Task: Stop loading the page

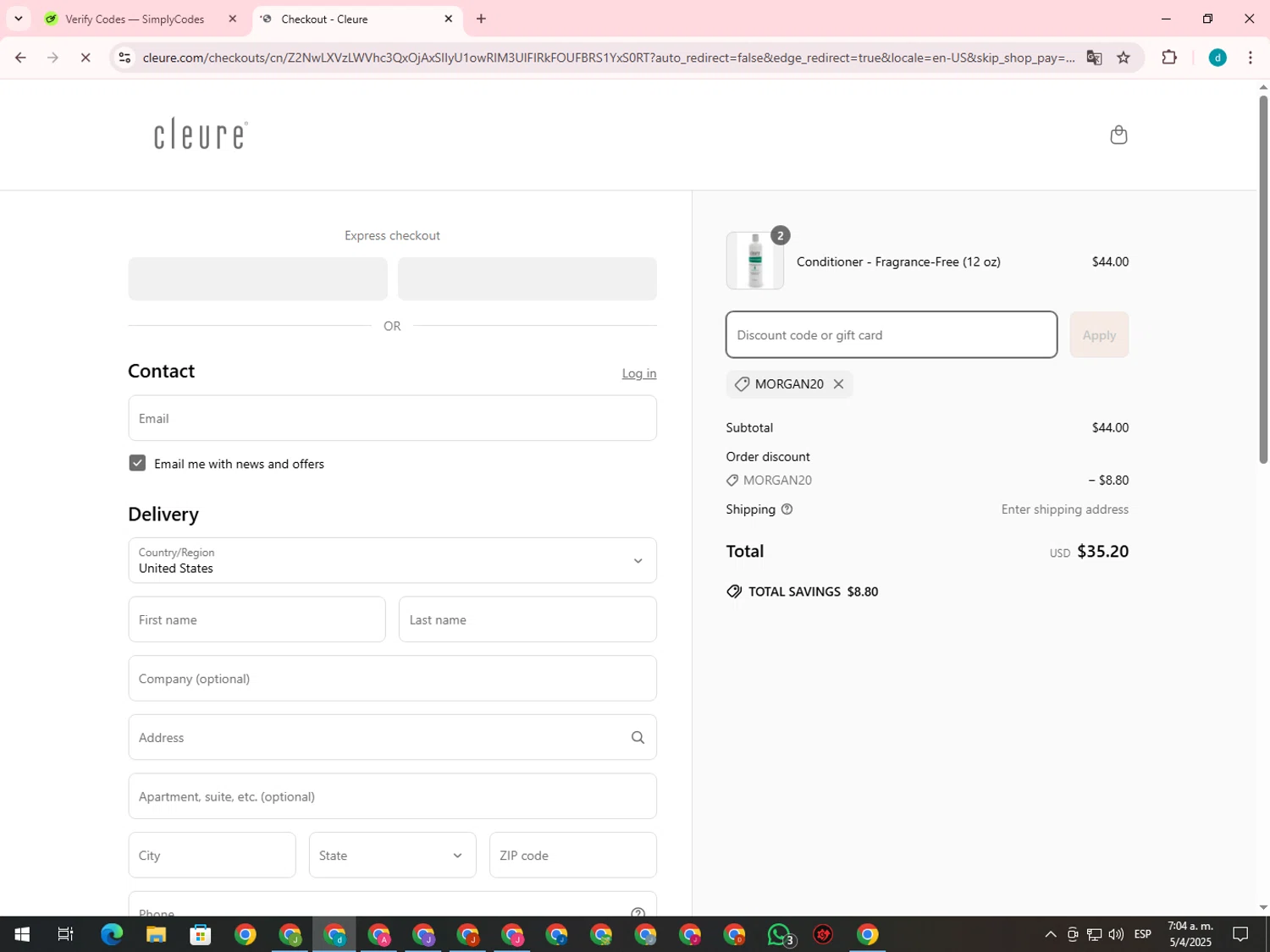Action: (86, 58)
